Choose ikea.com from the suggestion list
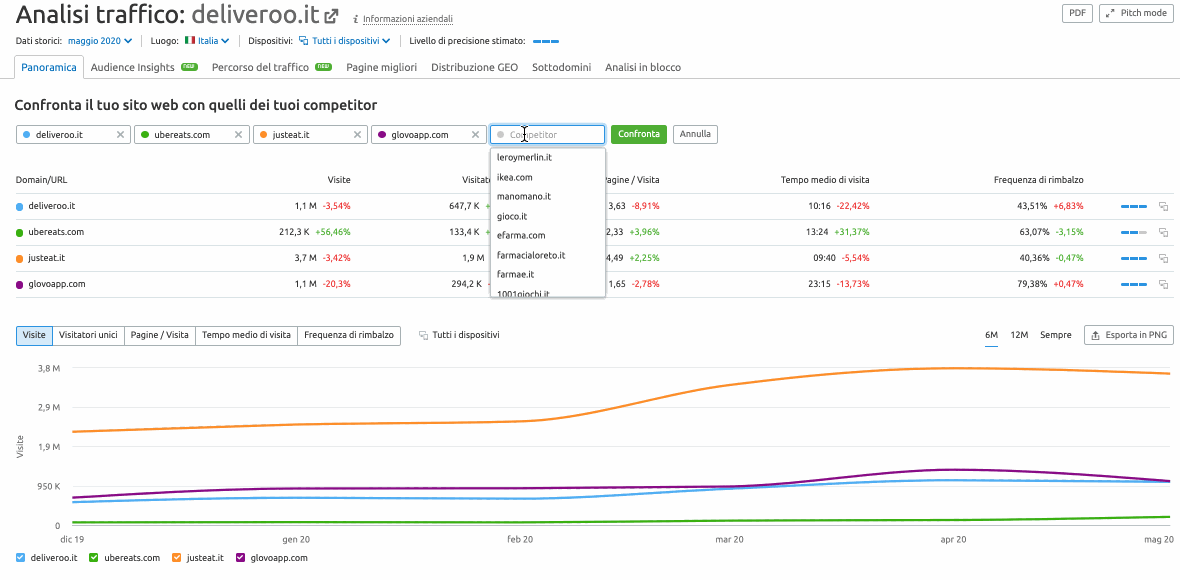Viewport: 1180px width, 580px height. pos(547,177)
